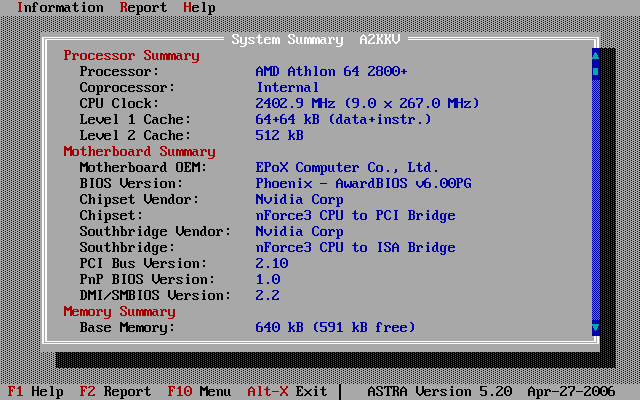Viewport: 640px width, 400px height.
Task: Click the System Summary window title
Action: point(315,40)
